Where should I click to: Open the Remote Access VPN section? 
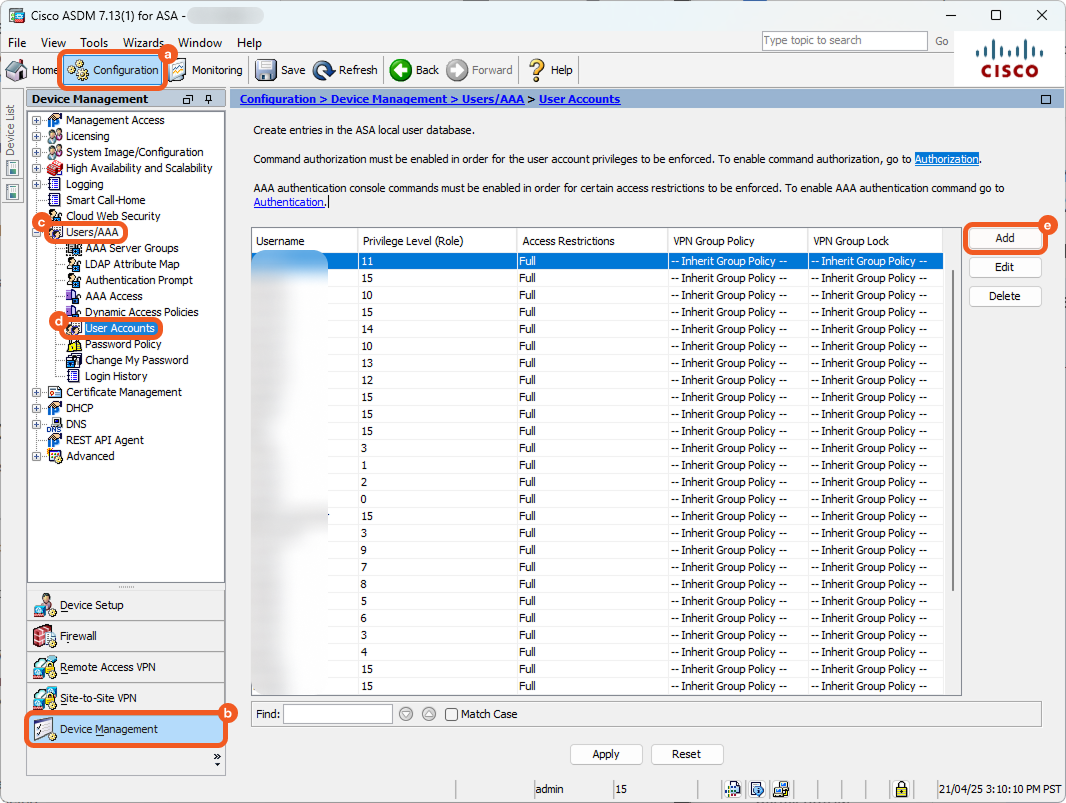(107, 667)
